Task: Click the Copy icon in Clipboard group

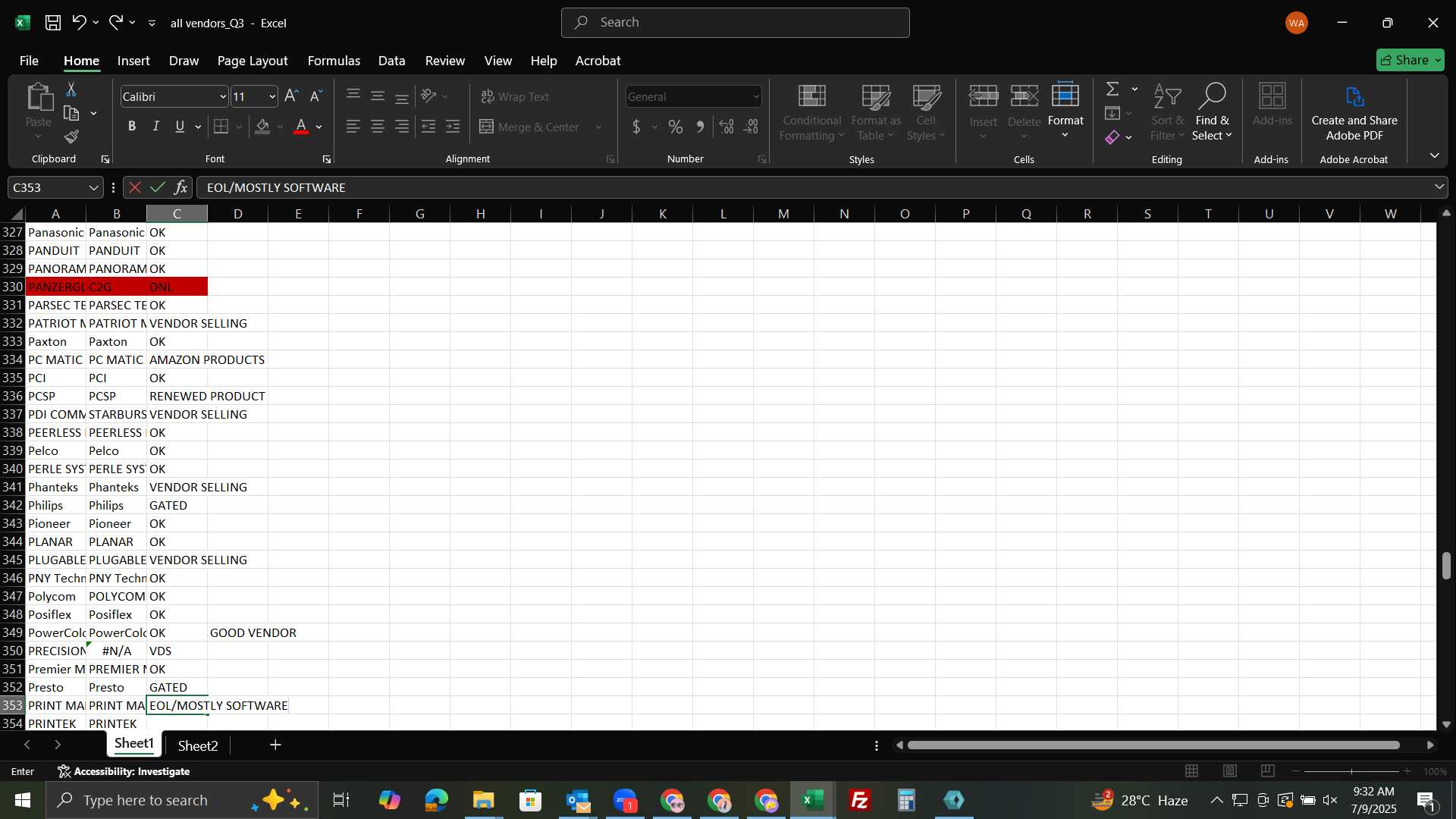Action: (71, 114)
